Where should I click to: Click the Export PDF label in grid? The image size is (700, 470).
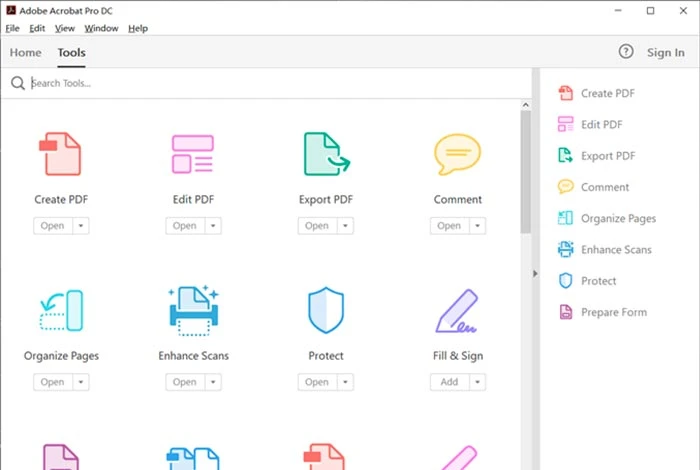pyautogui.click(x=326, y=200)
